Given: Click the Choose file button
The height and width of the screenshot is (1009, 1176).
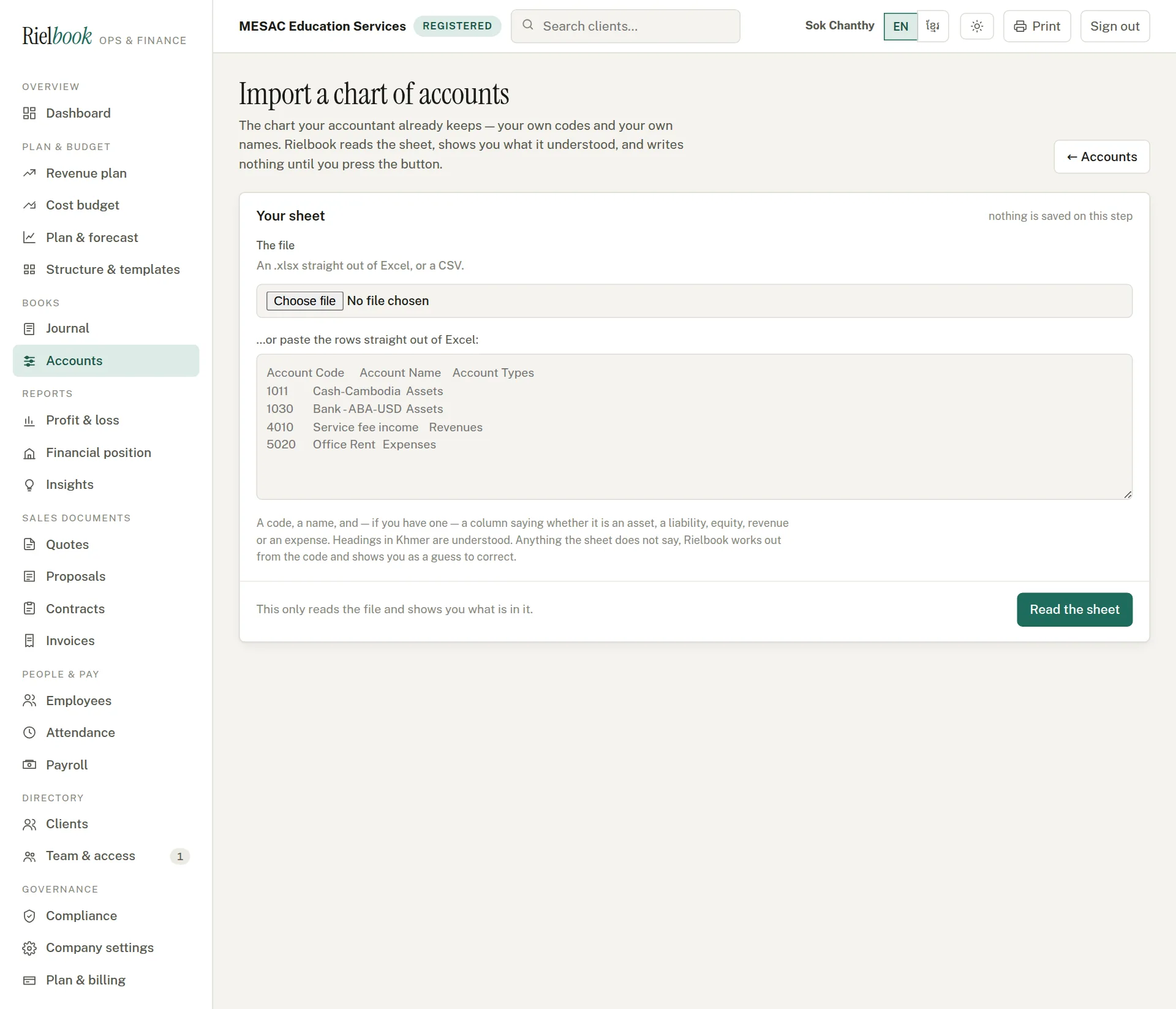Looking at the screenshot, I should tap(304, 301).
